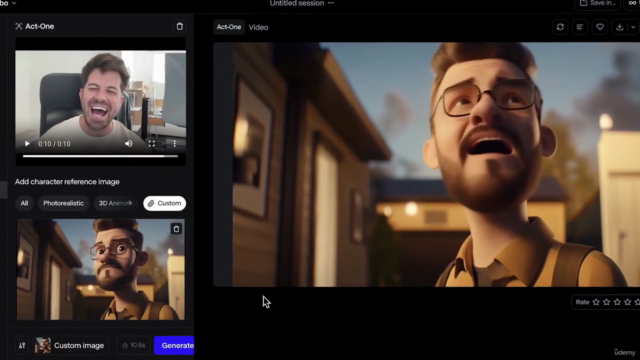Open the video player's more options menu
The height and width of the screenshot is (360, 640).
pos(175,144)
